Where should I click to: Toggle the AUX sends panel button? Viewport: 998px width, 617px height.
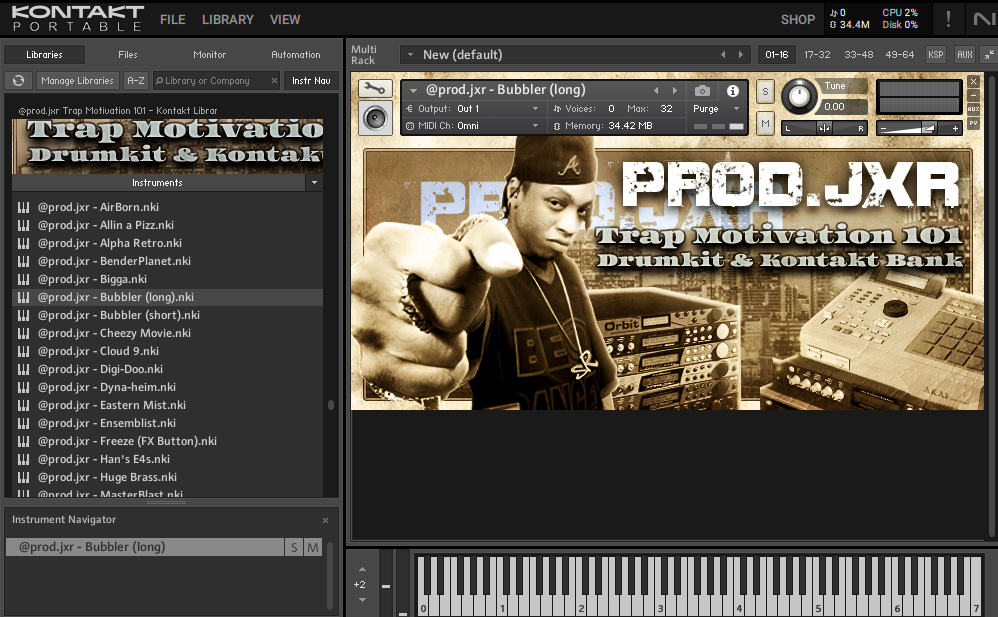(964, 55)
